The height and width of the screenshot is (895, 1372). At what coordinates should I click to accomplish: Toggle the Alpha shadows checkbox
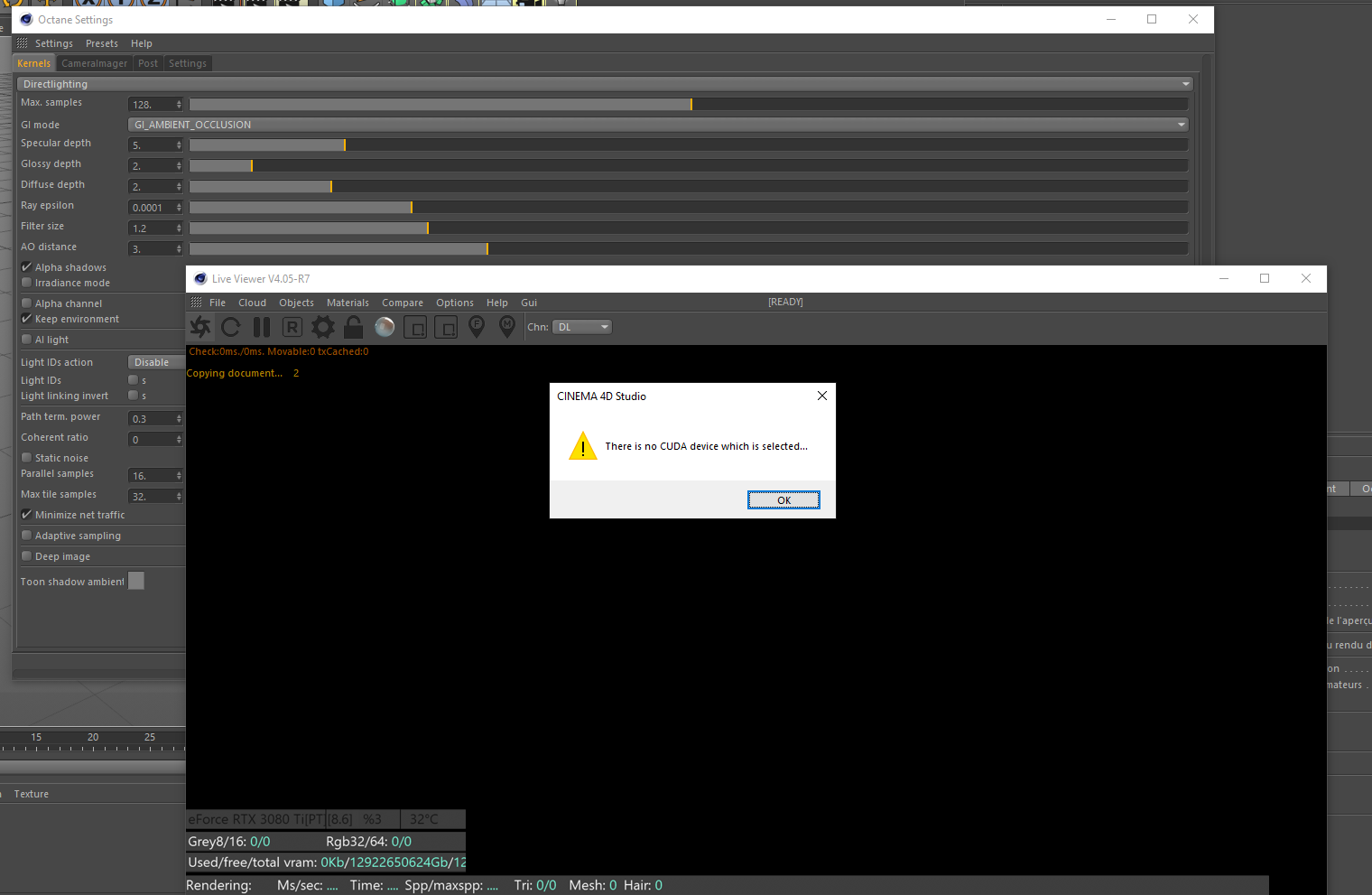coord(27,267)
